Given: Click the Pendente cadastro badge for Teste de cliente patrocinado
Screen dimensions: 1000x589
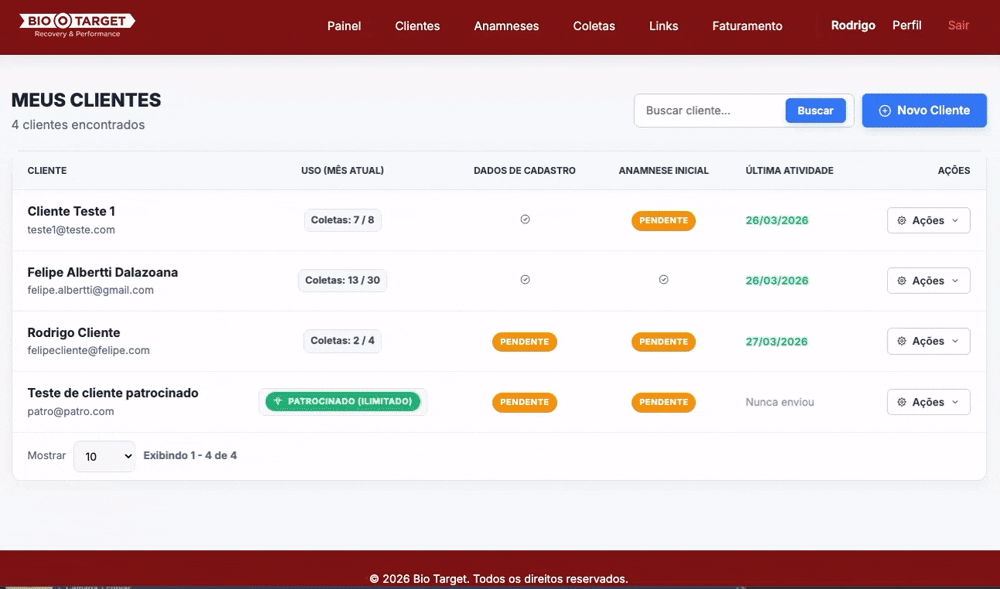Looking at the screenshot, I should pos(524,402).
